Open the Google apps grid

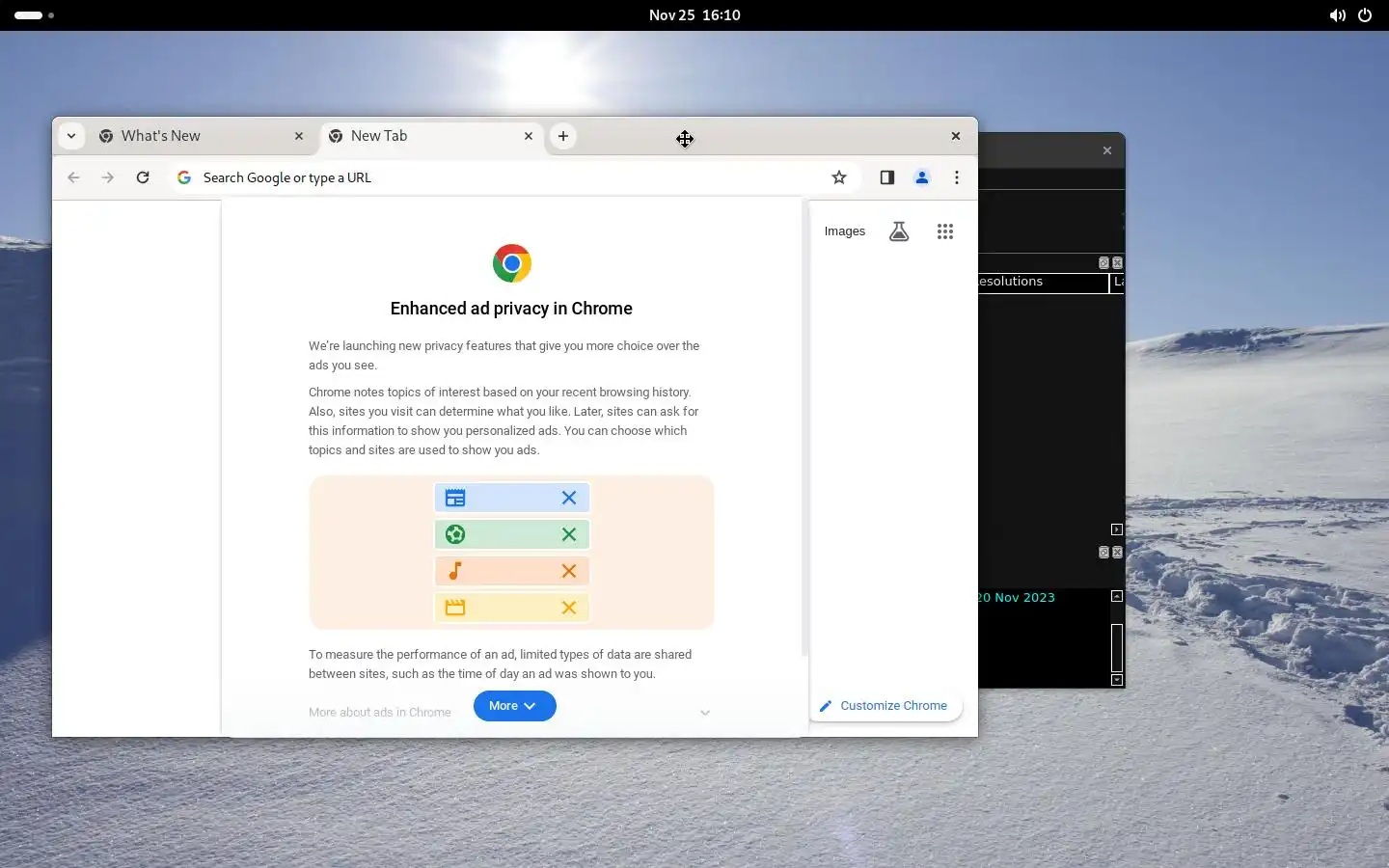click(945, 231)
